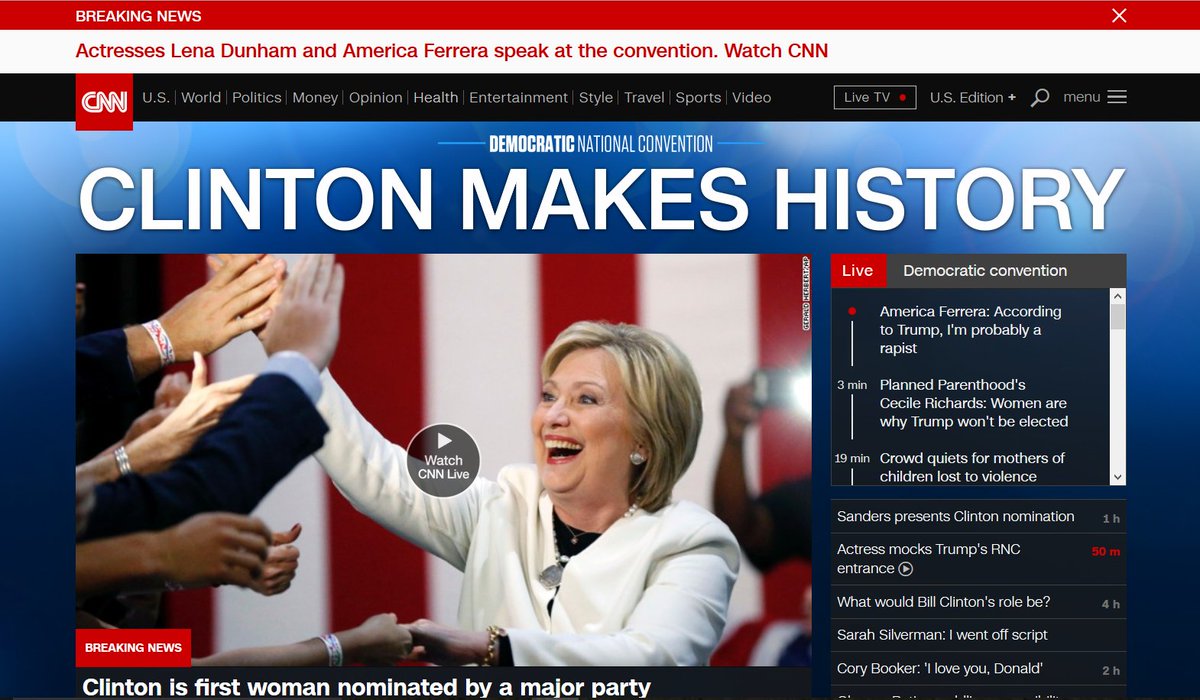Image resolution: width=1200 pixels, height=700 pixels.
Task: Open Entertainment section
Action: pyautogui.click(x=518, y=97)
